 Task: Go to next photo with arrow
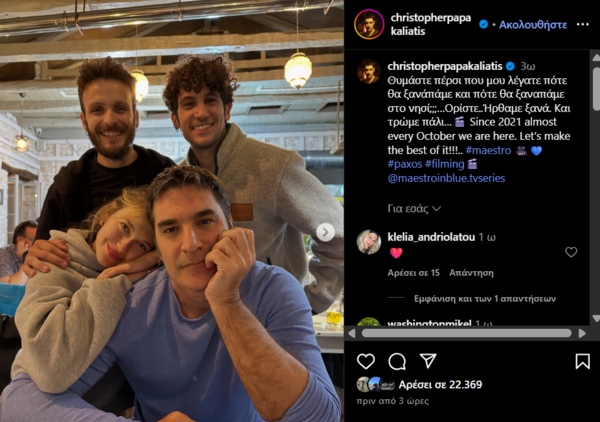coord(325,232)
